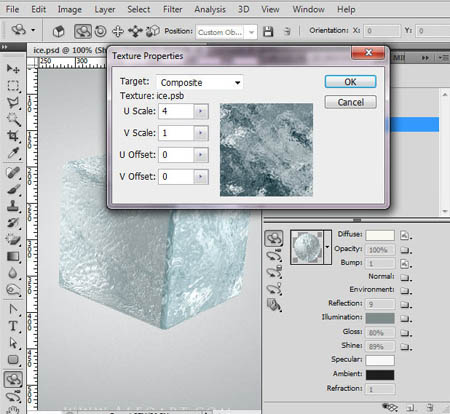Screen dimensions: 450x414
Task: Click the save position floppy disk icon
Action: tap(268, 32)
